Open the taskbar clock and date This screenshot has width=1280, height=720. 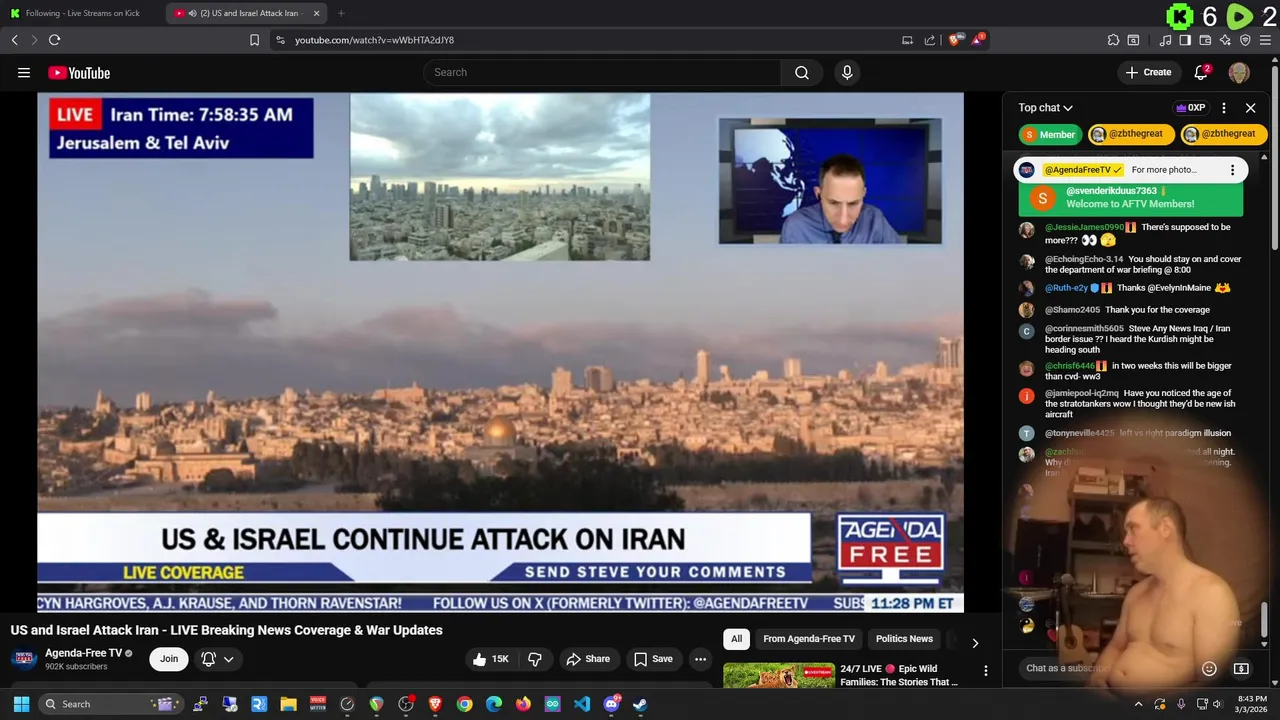pos(1252,704)
